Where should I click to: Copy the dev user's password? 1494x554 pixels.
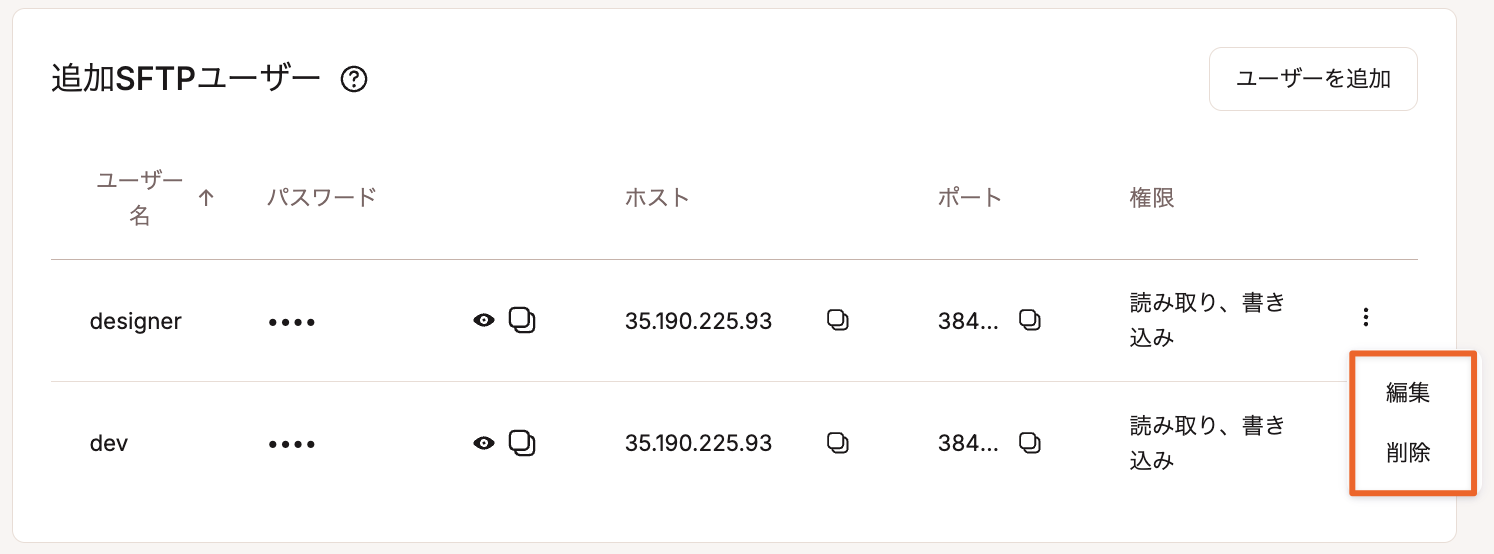(x=522, y=442)
